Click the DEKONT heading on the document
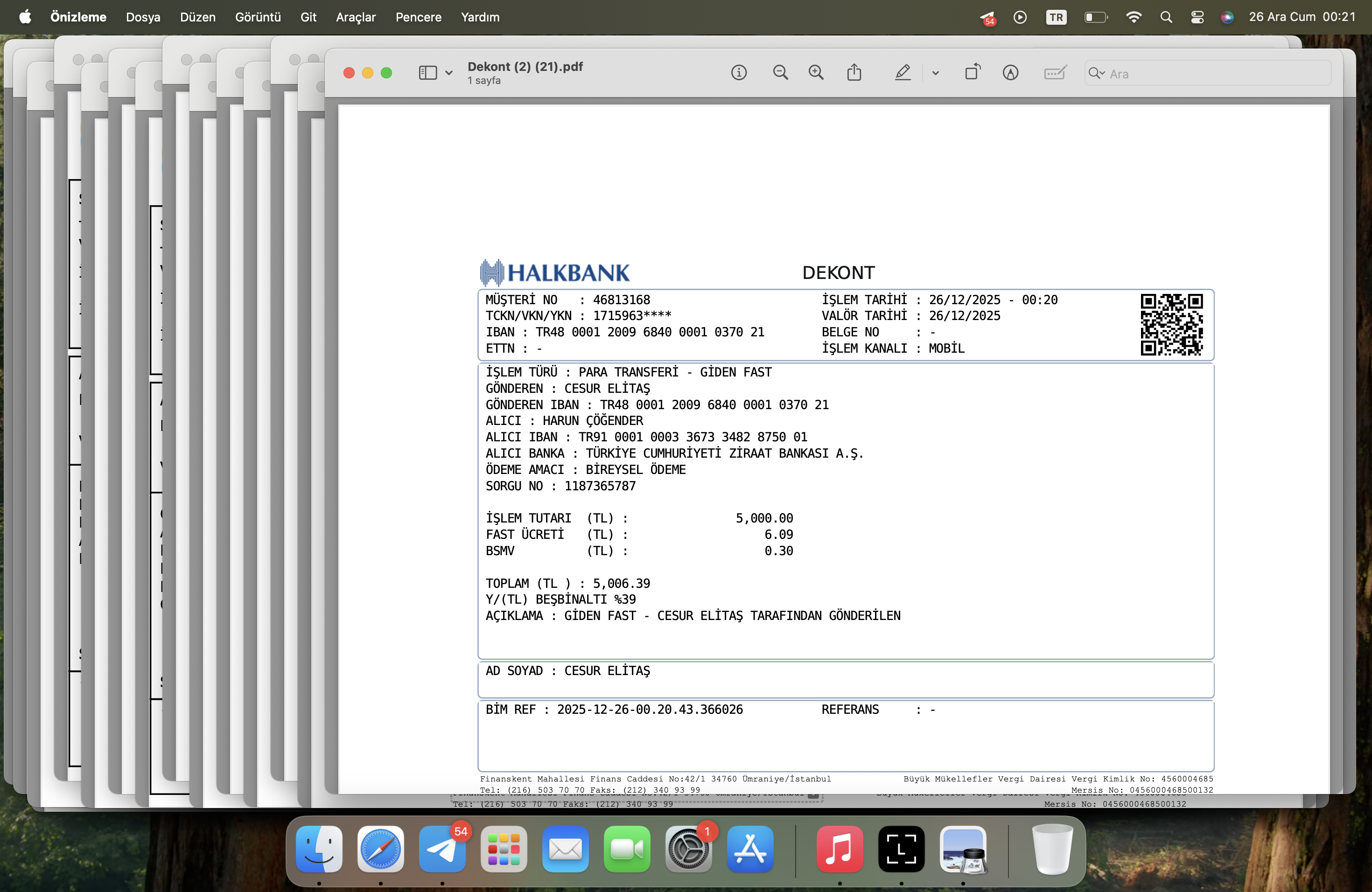This screenshot has width=1372, height=892. 838,272
